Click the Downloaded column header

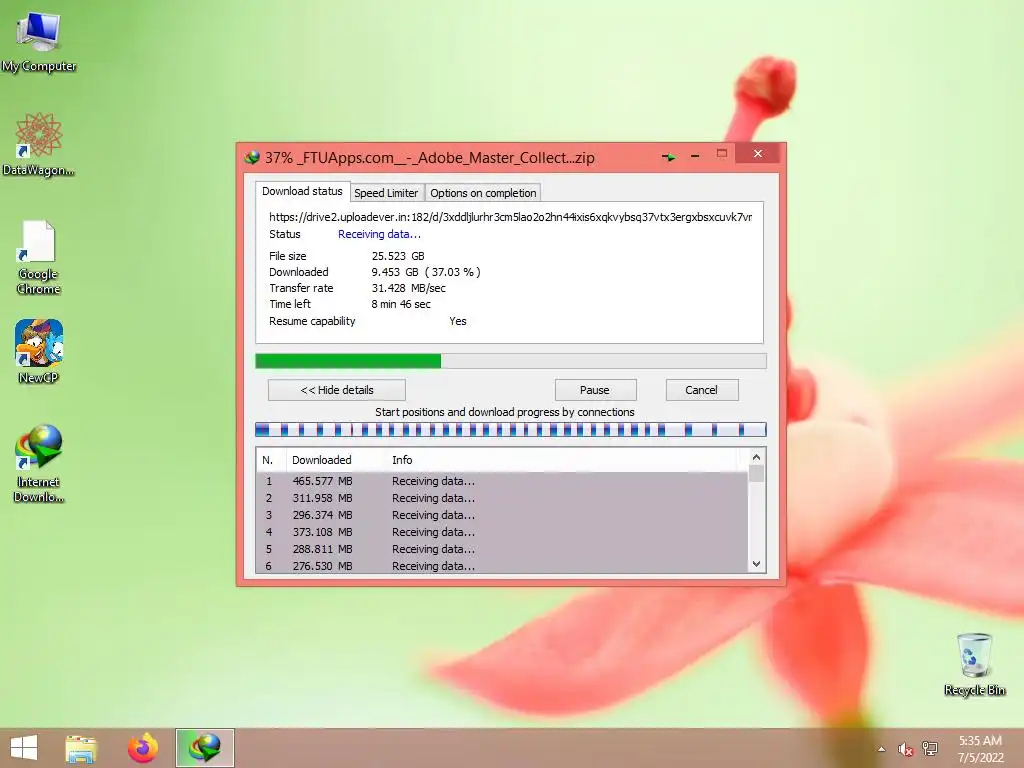coord(336,460)
